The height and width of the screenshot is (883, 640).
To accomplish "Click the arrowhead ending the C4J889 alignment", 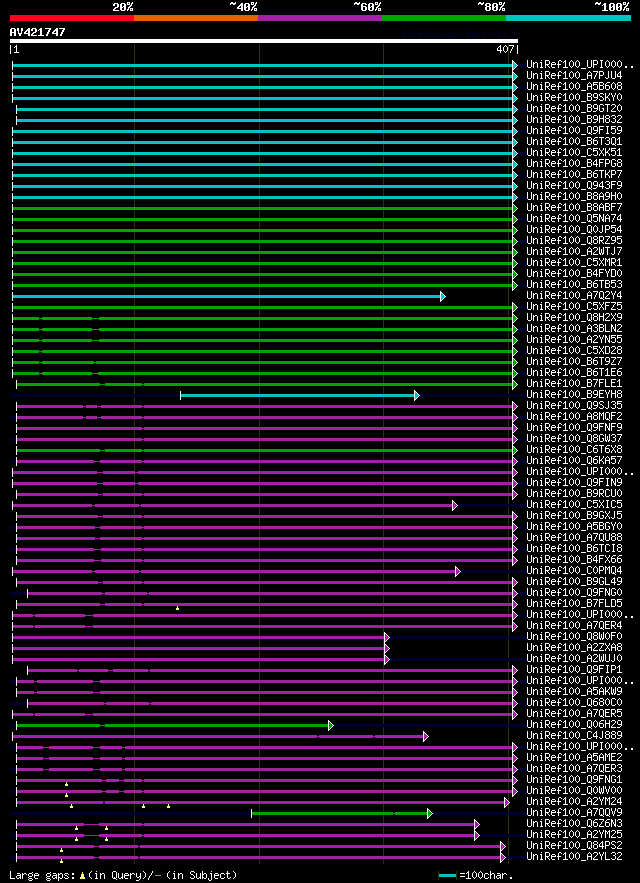I will click(x=426, y=737).
